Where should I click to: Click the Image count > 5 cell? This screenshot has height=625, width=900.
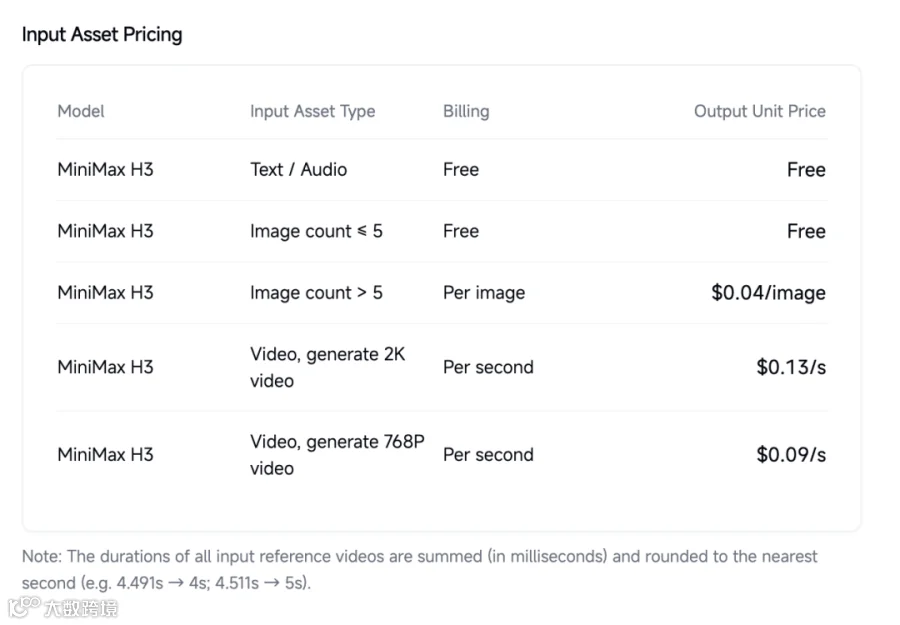click(316, 293)
